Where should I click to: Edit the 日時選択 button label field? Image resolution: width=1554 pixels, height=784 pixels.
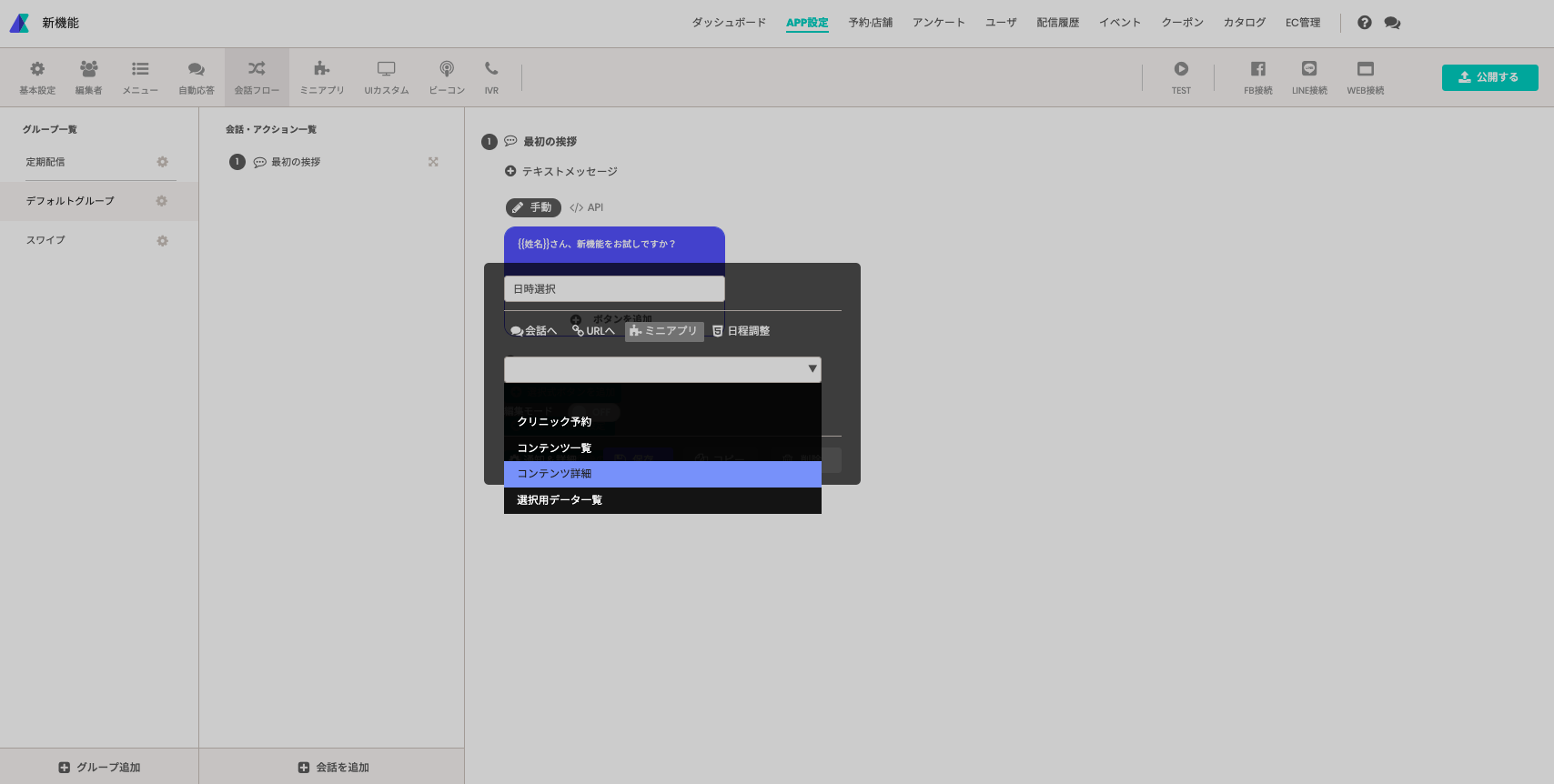coord(614,289)
